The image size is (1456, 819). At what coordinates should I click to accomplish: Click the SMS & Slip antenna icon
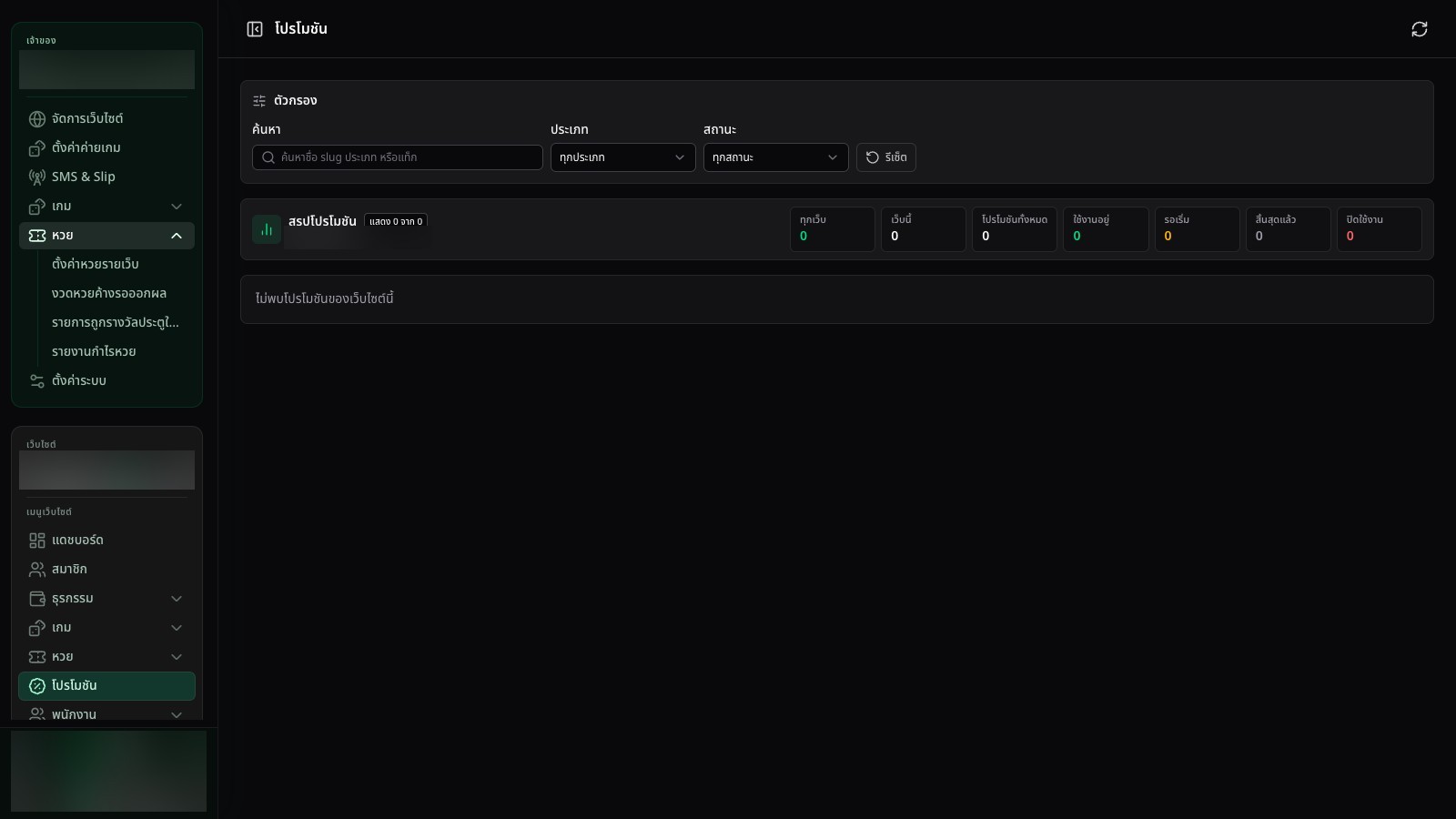37,177
